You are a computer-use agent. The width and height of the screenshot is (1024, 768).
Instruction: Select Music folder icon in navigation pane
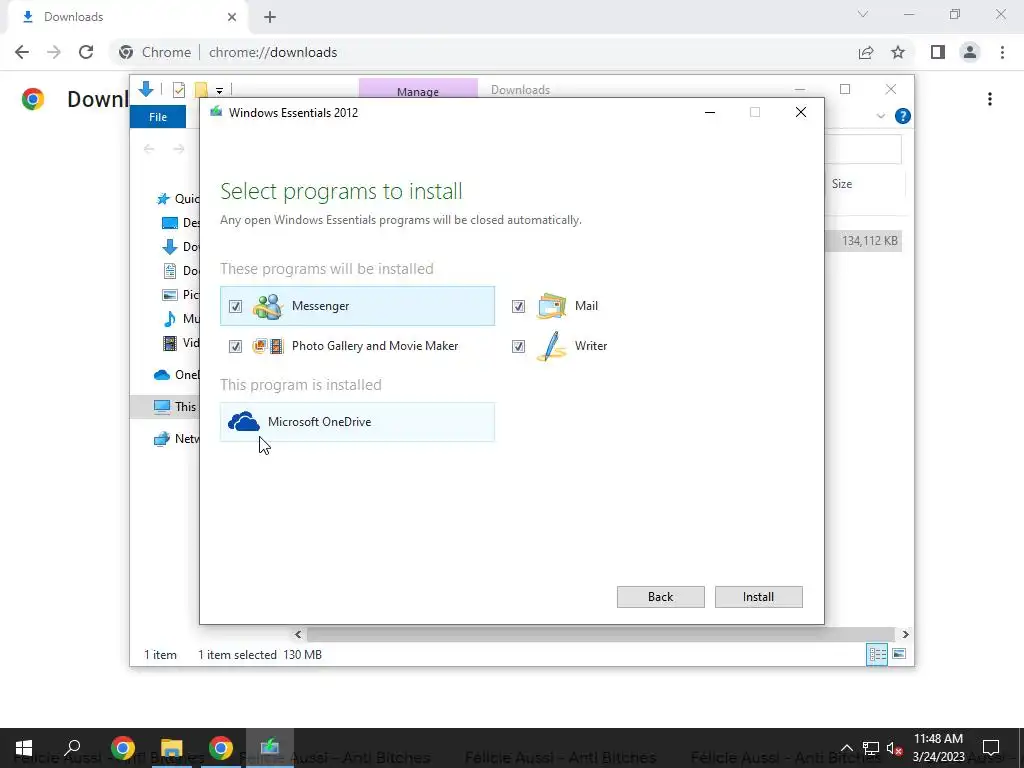[x=170, y=319]
